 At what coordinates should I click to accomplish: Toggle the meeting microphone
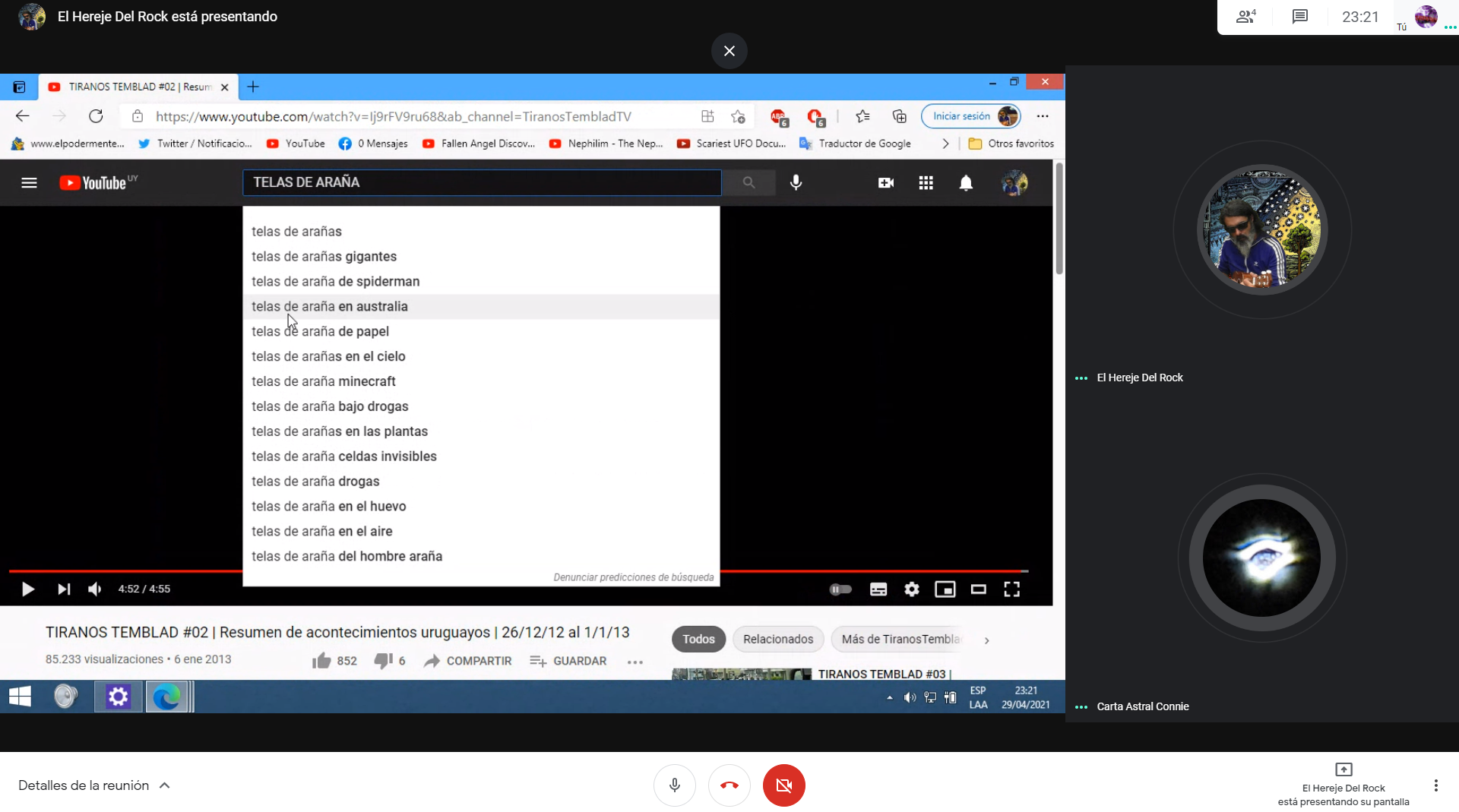tap(675, 785)
